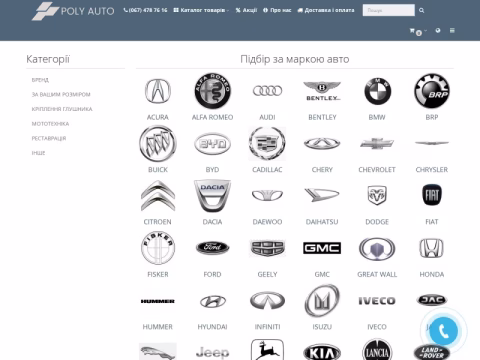480x360 pixels.
Task: Choose the John Deere deer logo
Action: (267, 349)
